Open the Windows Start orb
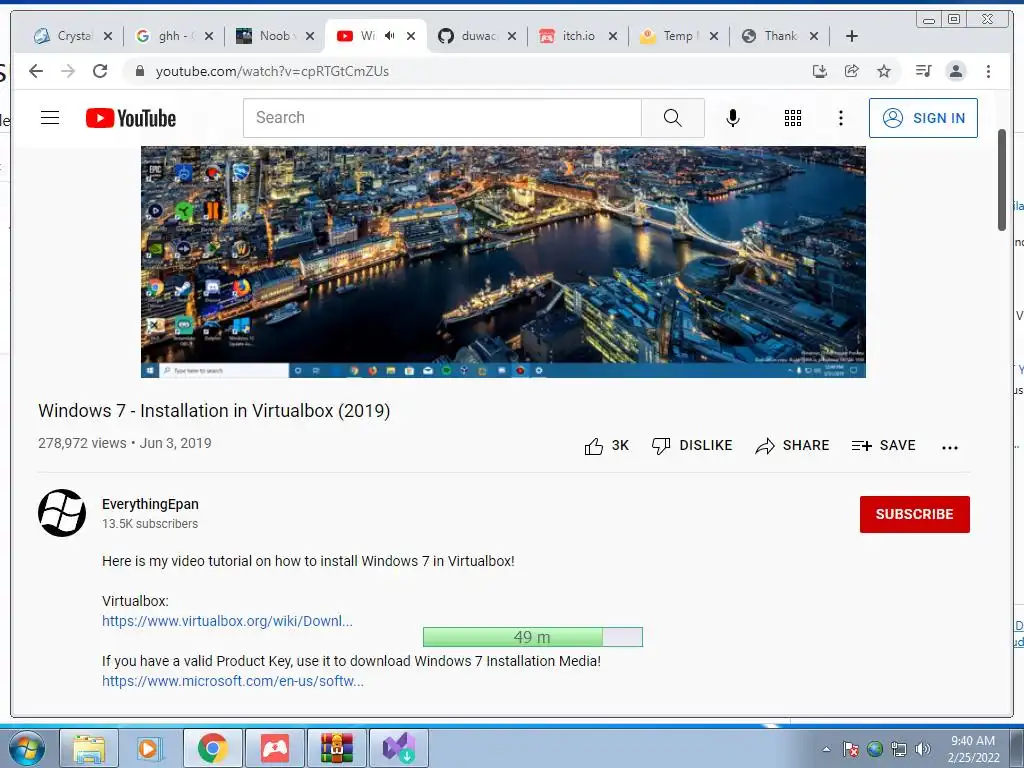 (x=27, y=748)
